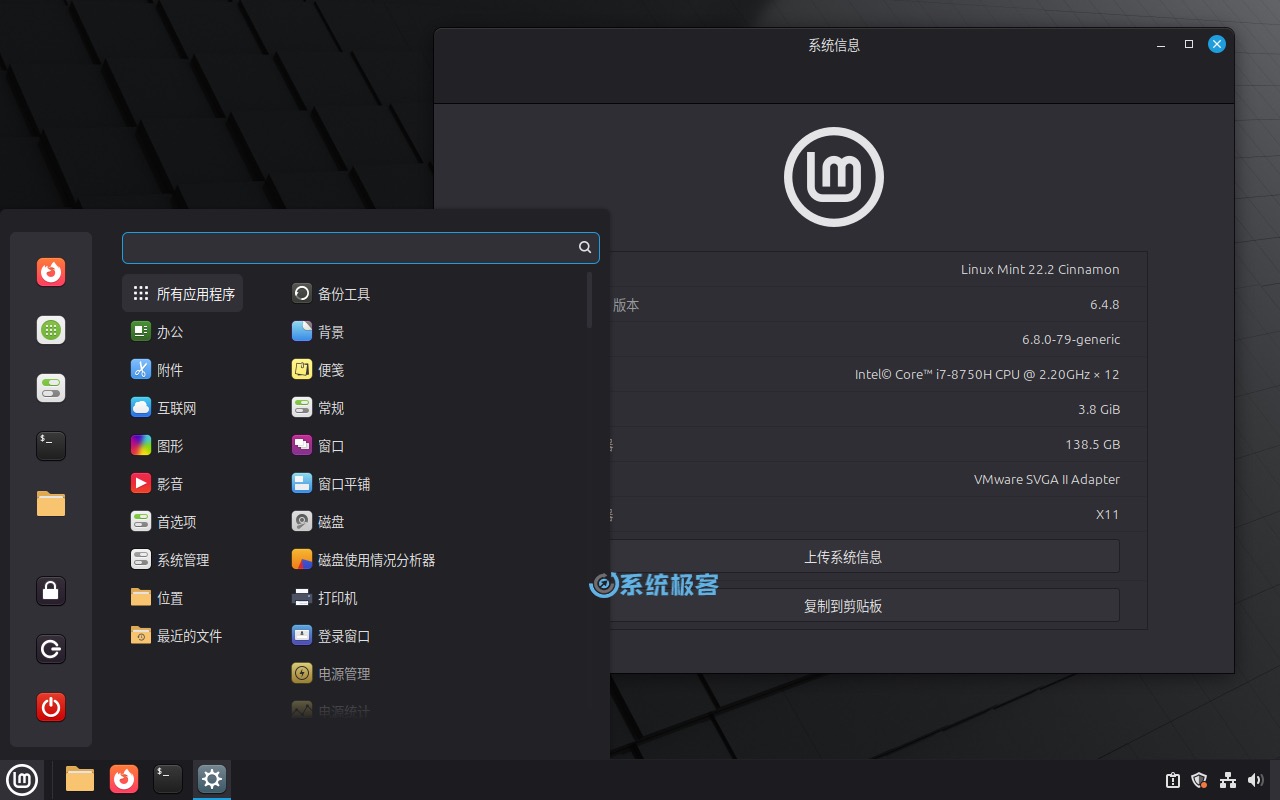Open file manager from the bottom panel
Viewport: 1280px width, 800px height.
pyautogui.click(x=80, y=779)
